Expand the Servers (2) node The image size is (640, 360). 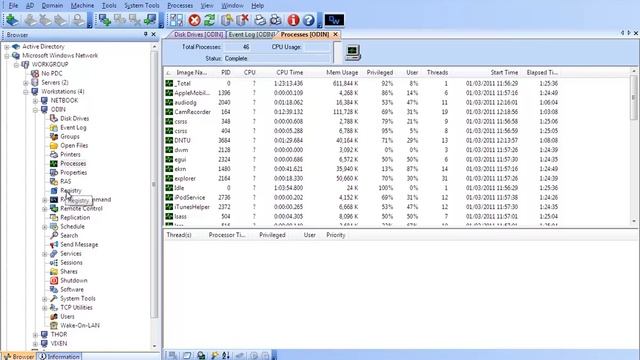tap(26, 82)
